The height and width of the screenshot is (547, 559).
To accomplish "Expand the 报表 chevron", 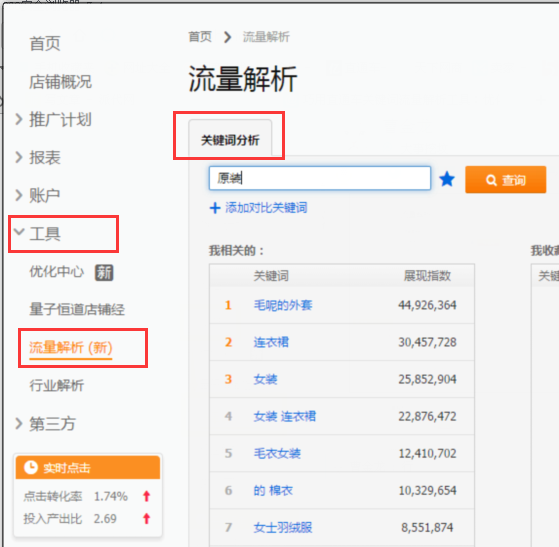I will coord(19,157).
